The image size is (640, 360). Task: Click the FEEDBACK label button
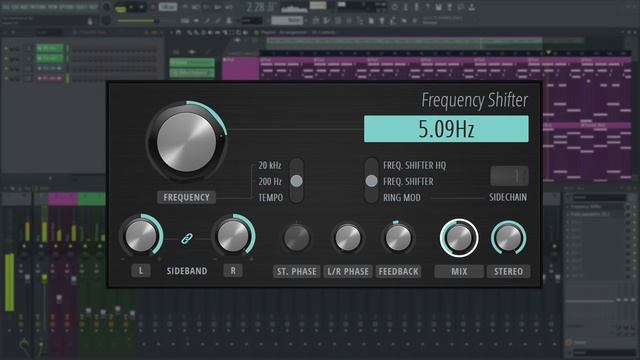tap(398, 271)
